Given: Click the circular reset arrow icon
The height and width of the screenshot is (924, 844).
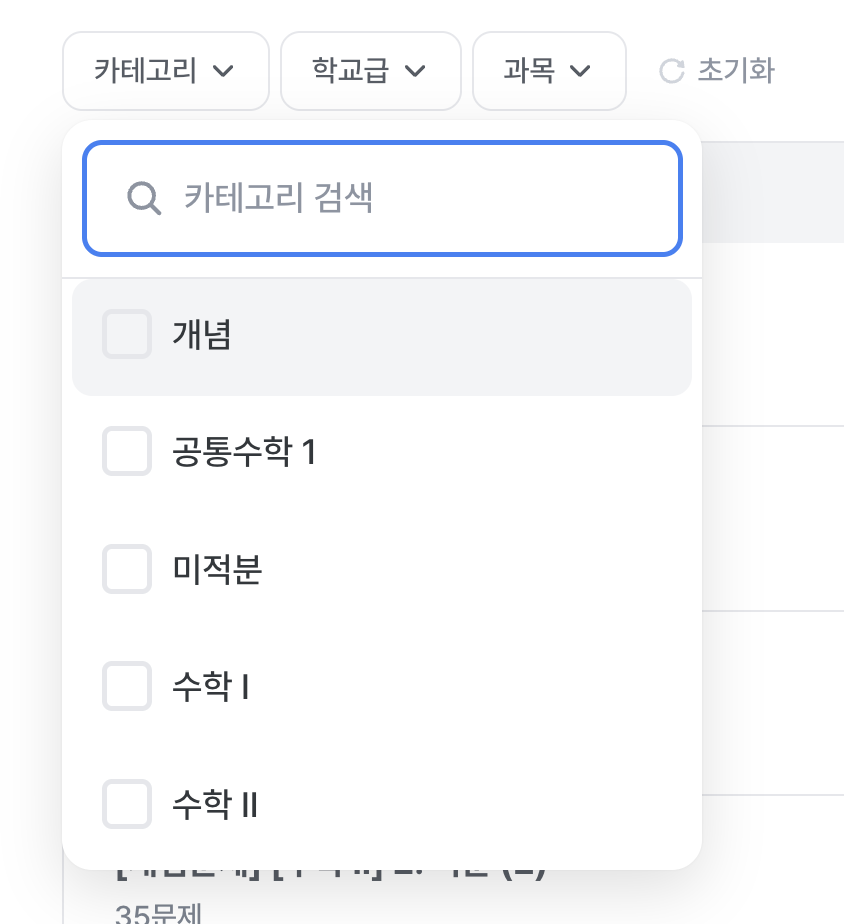Looking at the screenshot, I should coord(671,71).
